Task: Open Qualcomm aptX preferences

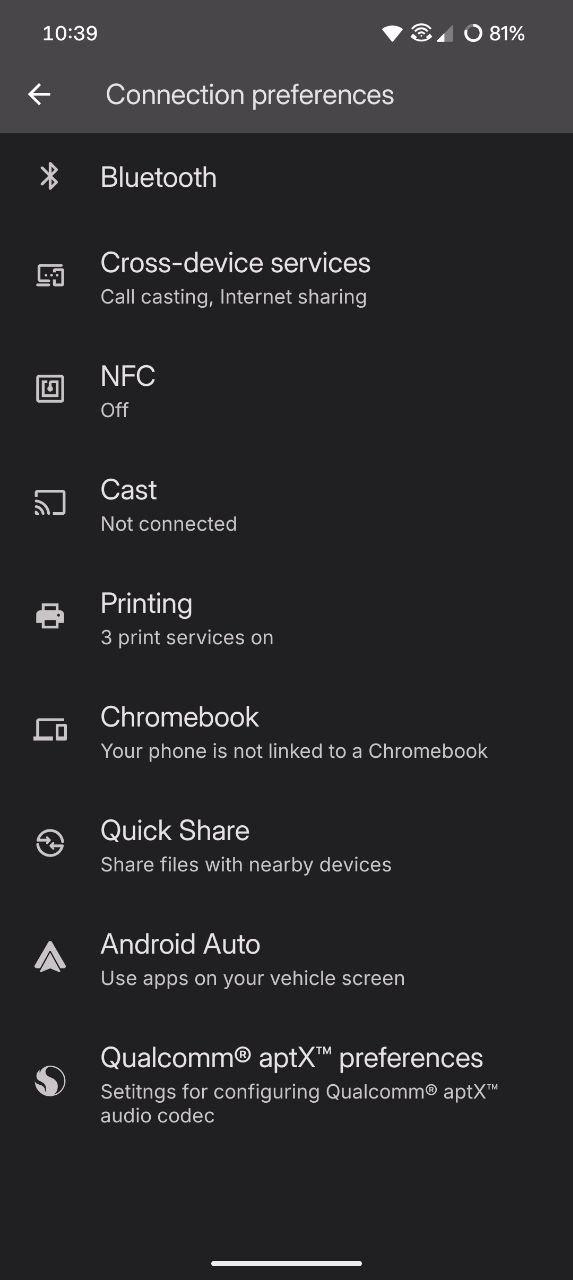Action: (x=286, y=1084)
